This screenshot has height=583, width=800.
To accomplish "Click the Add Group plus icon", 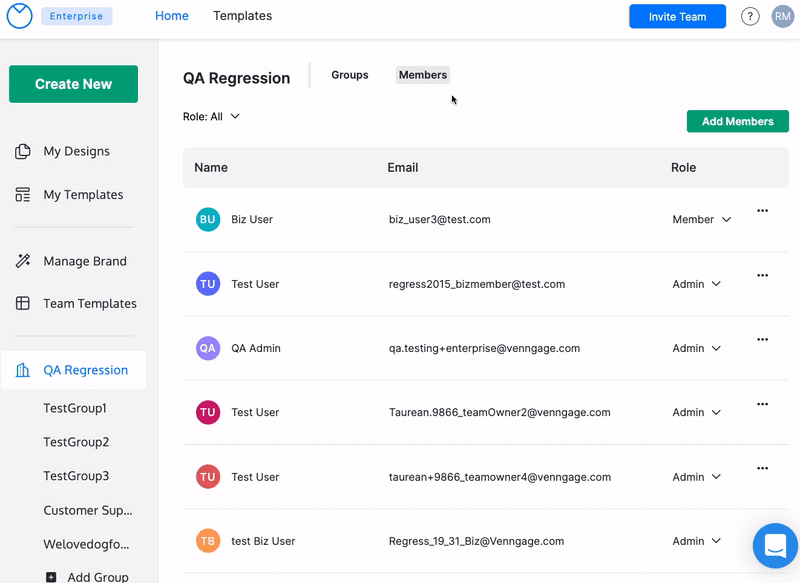I will pyautogui.click(x=51, y=577).
